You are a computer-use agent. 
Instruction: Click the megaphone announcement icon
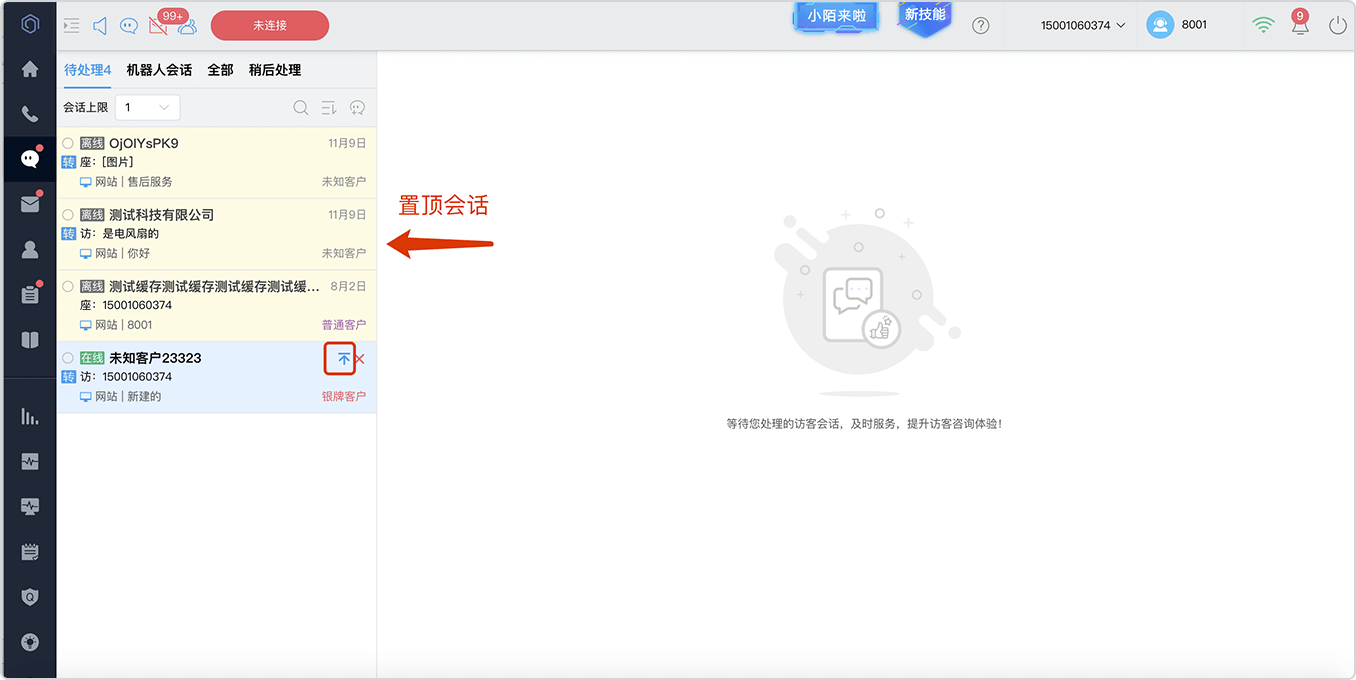click(100, 26)
